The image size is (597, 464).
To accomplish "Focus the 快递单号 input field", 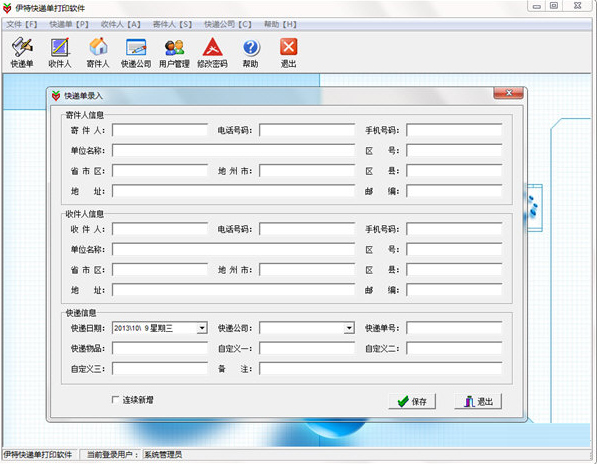I will 454,328.
